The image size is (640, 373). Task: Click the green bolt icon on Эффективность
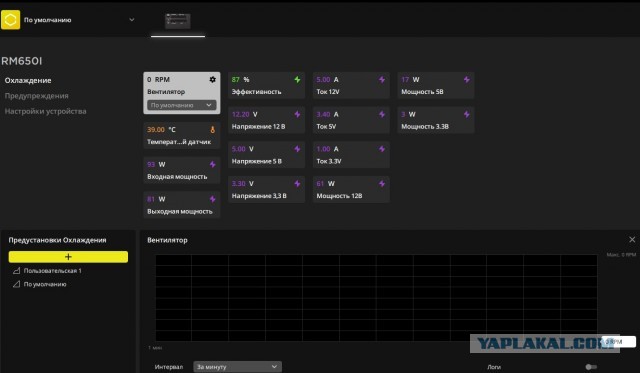click(297, 80)
